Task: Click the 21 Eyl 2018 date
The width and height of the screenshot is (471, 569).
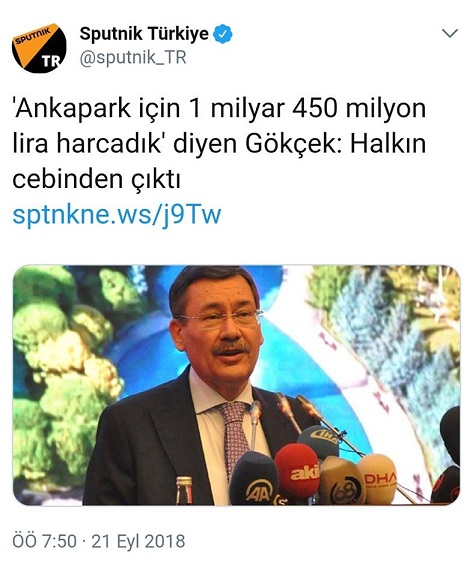Action: tap(138, 541)
